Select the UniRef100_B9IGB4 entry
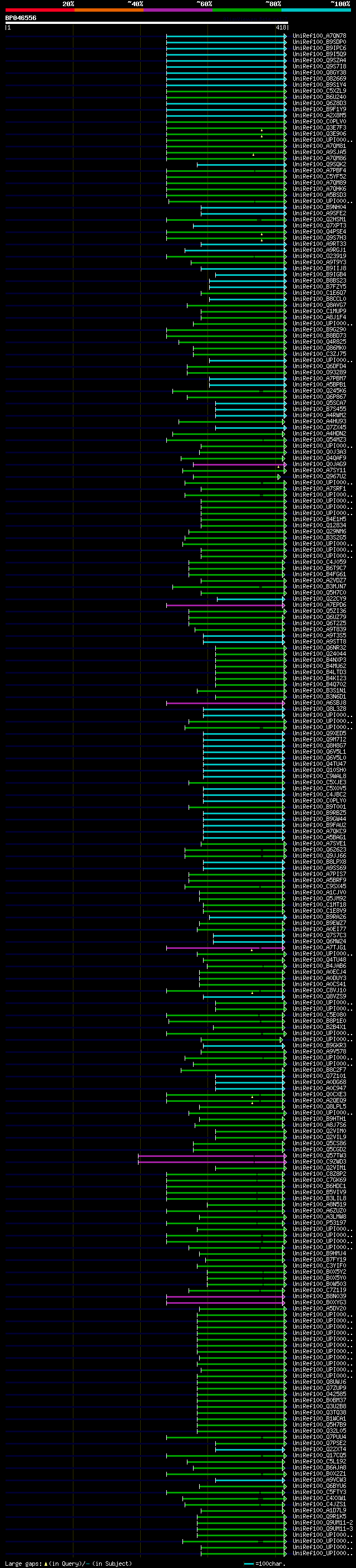 [319, 275]
